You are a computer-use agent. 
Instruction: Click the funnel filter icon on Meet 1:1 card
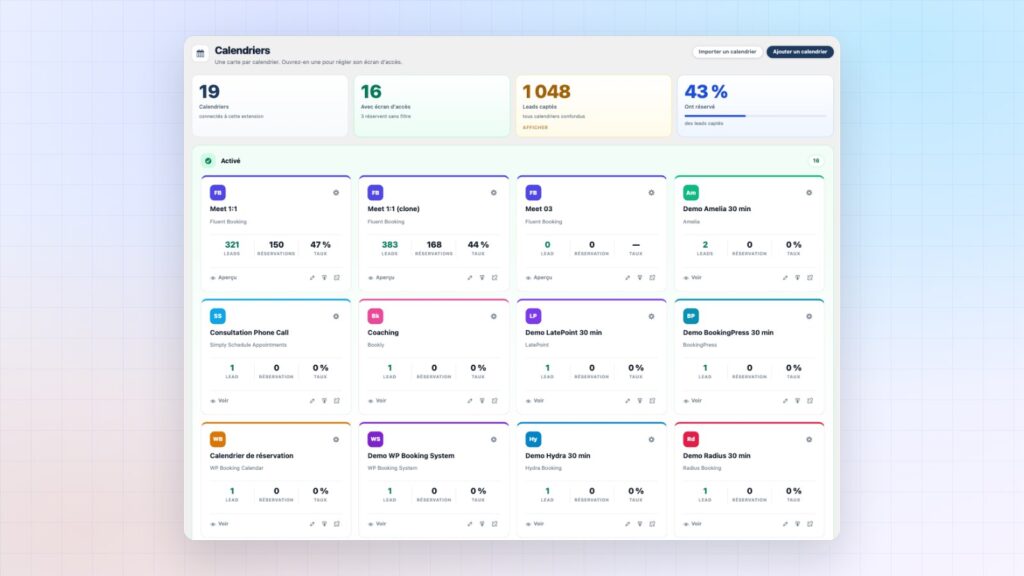pyautogui.click(x=325, y=278)
